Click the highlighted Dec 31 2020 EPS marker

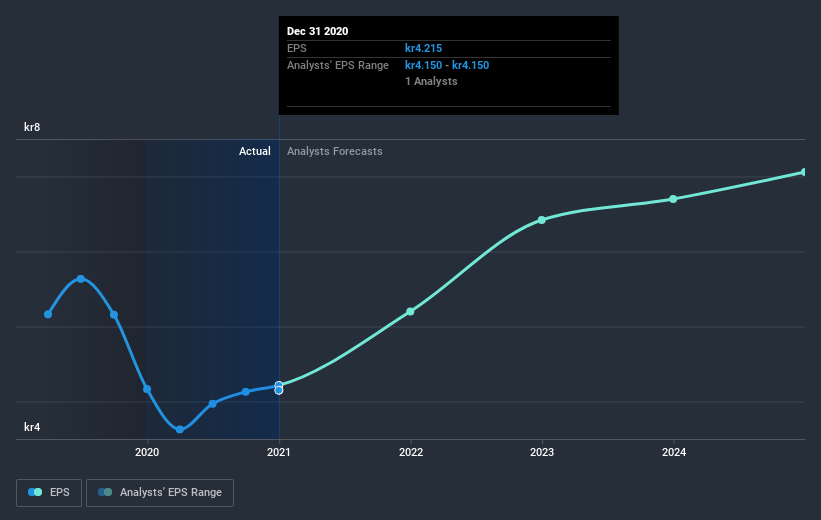pyautogui.click(x=279, y=386)
